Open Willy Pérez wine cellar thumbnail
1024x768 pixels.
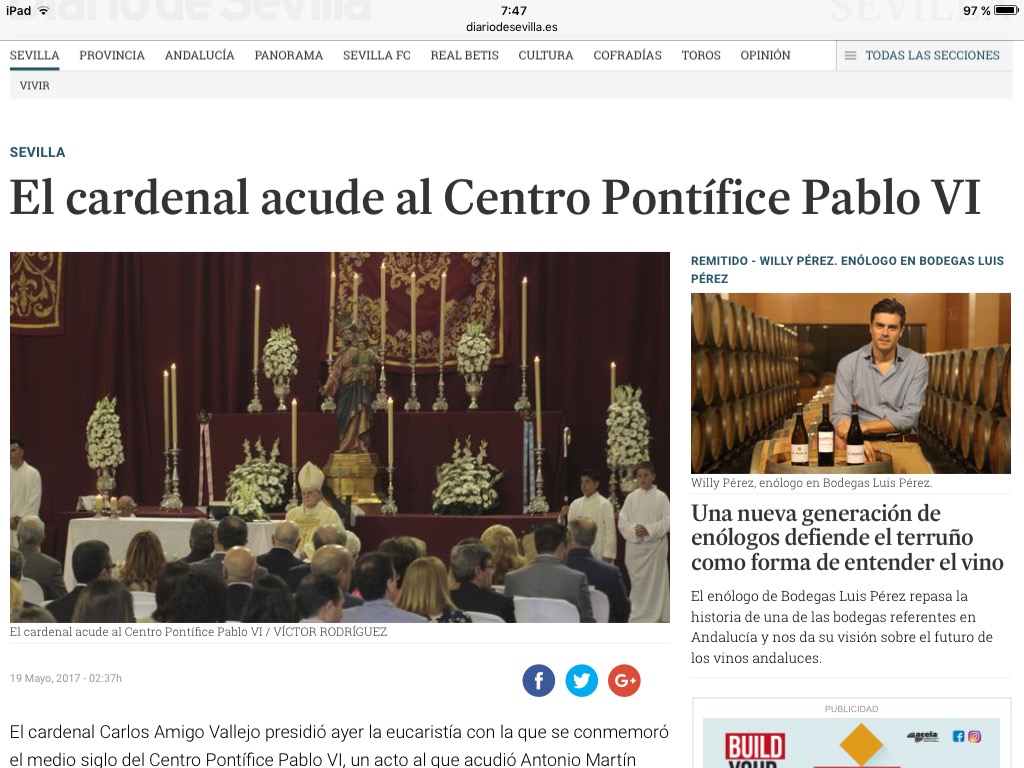point(850,383)
